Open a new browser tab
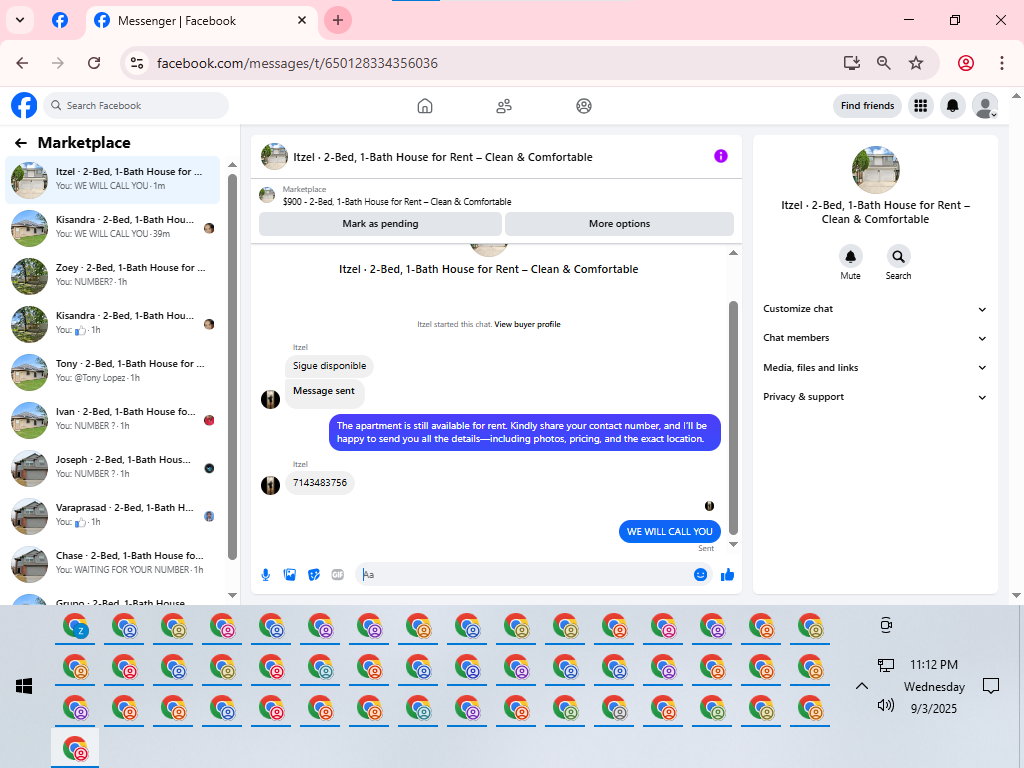The height and width of the screenshot is (768, 1024). tap(338, 20)
